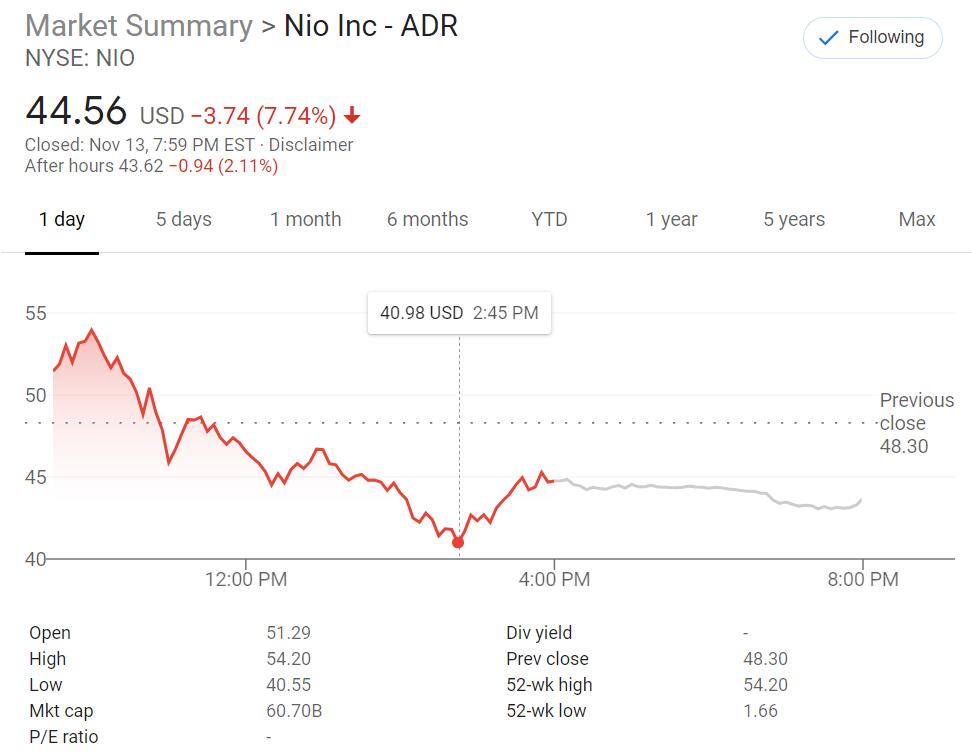Click the Previous close 48.30 label
Screen dimensions: 972x753
point(913,423)
